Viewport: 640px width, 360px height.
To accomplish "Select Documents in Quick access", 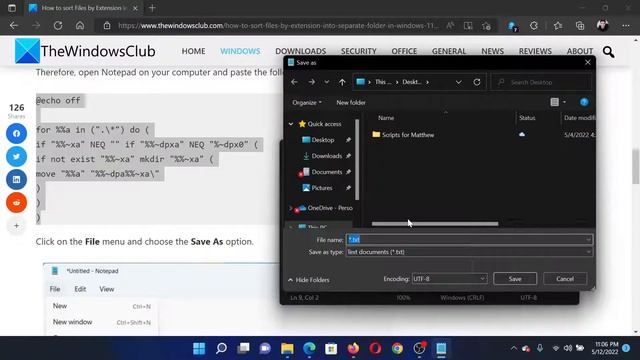I will pyautogui.click(x=327, y=172).
